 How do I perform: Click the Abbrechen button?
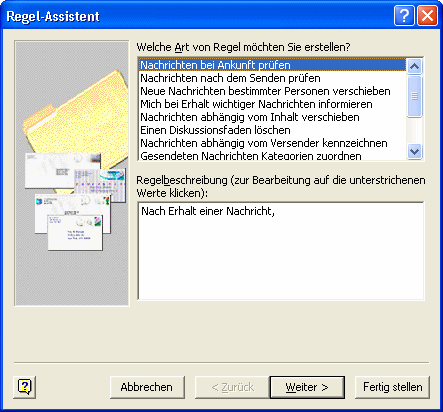point(147,387)
